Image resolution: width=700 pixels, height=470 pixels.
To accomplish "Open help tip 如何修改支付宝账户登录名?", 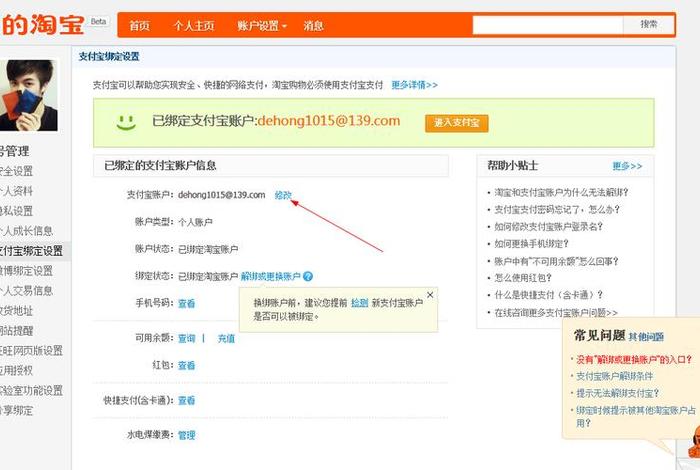I will click(x=548, y=227).
